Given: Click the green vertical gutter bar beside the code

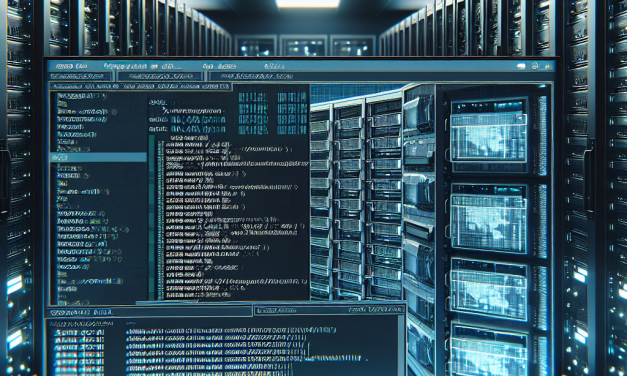Looking at the screenshot, I should coord(152,217).
